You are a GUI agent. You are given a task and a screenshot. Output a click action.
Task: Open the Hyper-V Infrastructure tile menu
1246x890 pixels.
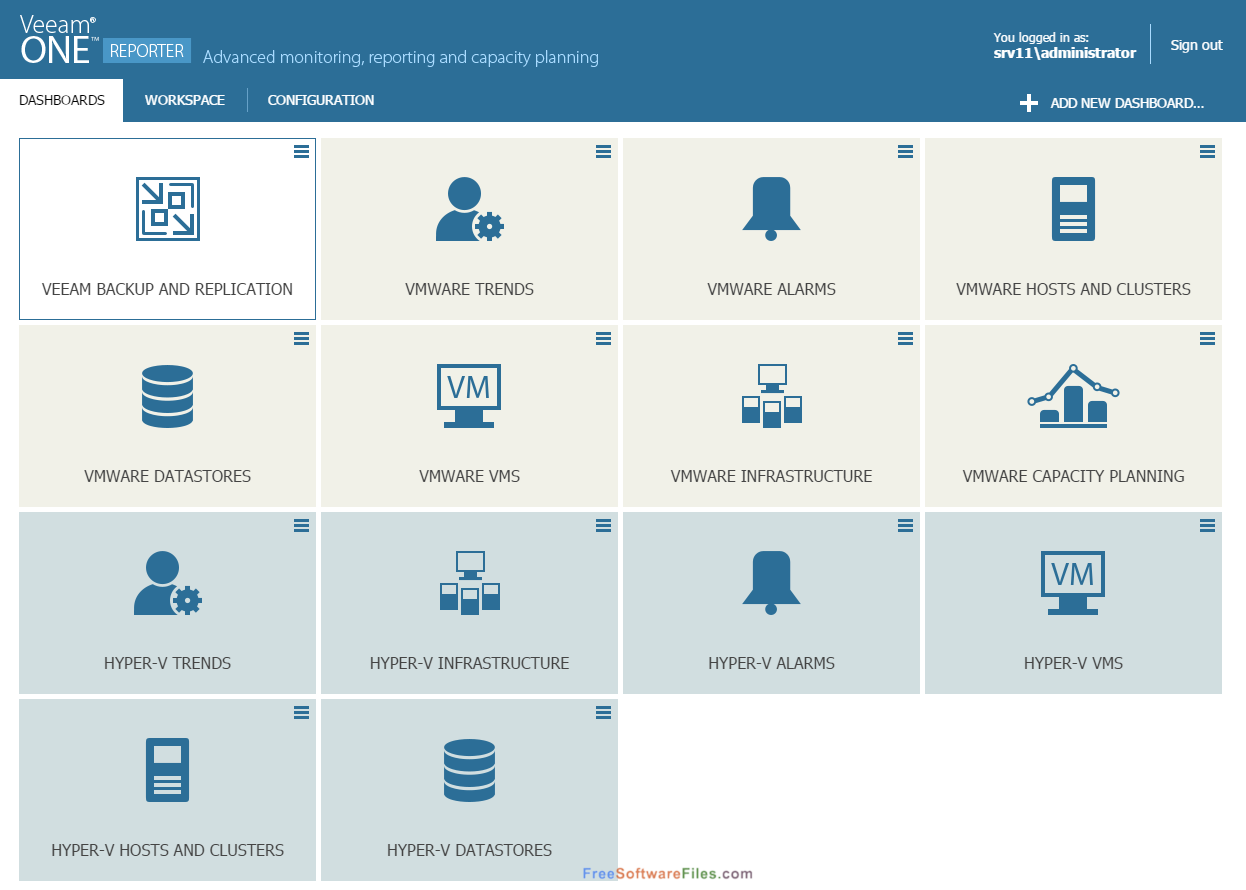point(603,525)
